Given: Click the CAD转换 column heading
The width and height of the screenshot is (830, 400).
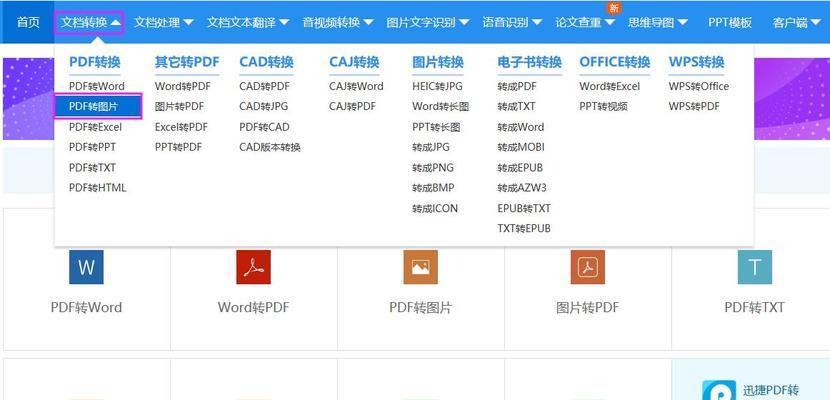Looking at the screenshot, I should pyautogui.click(x=266, y=62).
